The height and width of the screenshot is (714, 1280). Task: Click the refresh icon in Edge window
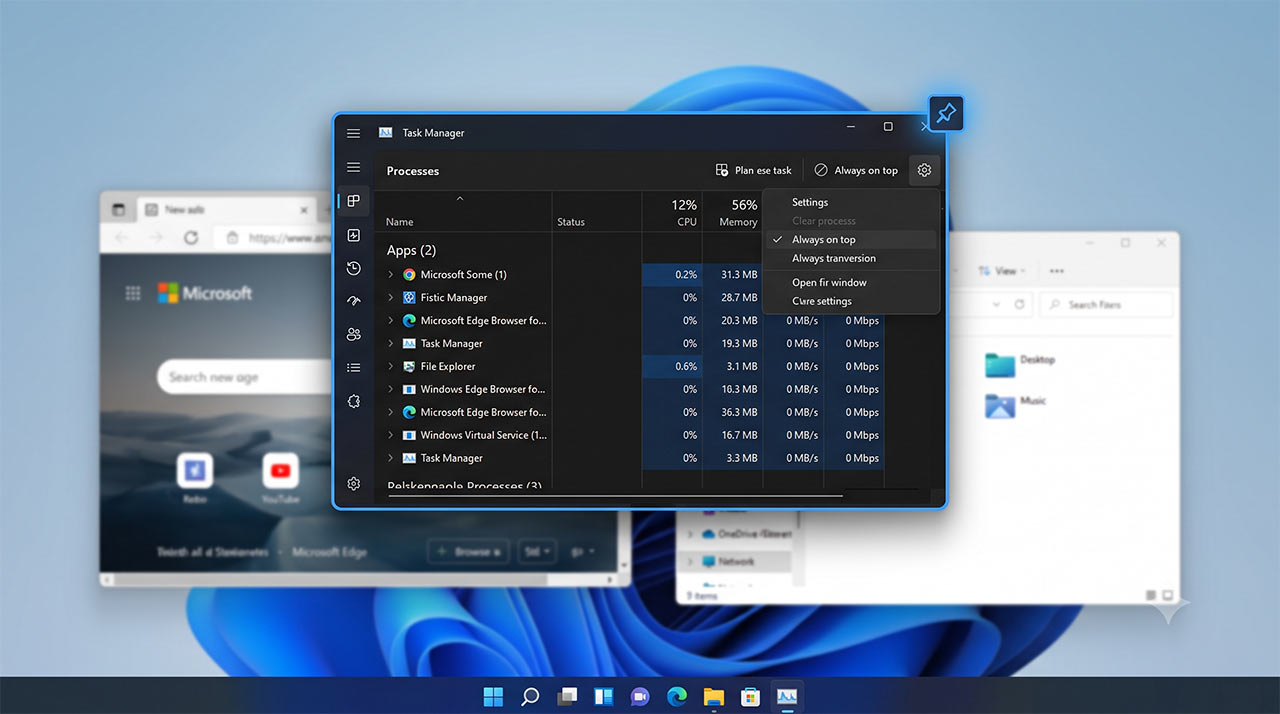tap(191, 238)
